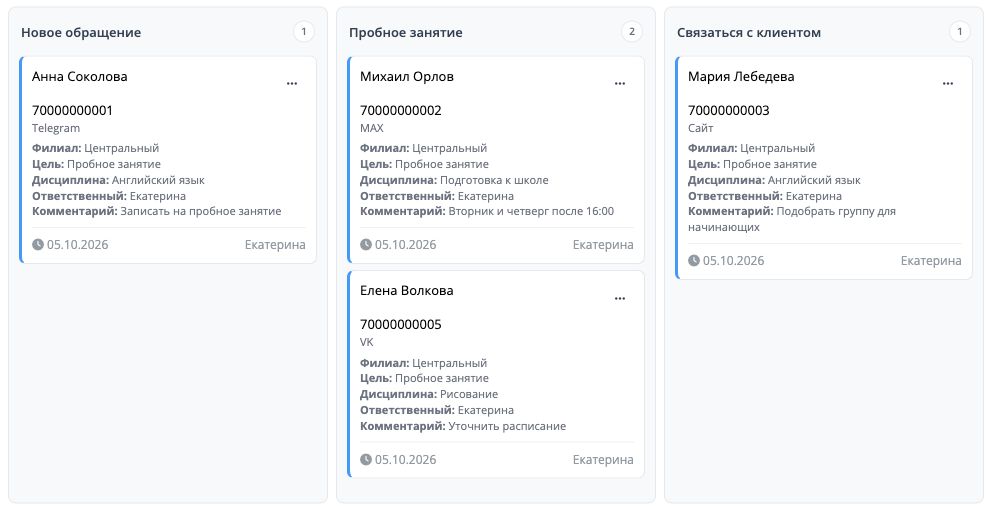Click date 05.10.2026 on Михаил Орлов card
990x510 pixels.
pyautogui.click(x=405, y=245)
